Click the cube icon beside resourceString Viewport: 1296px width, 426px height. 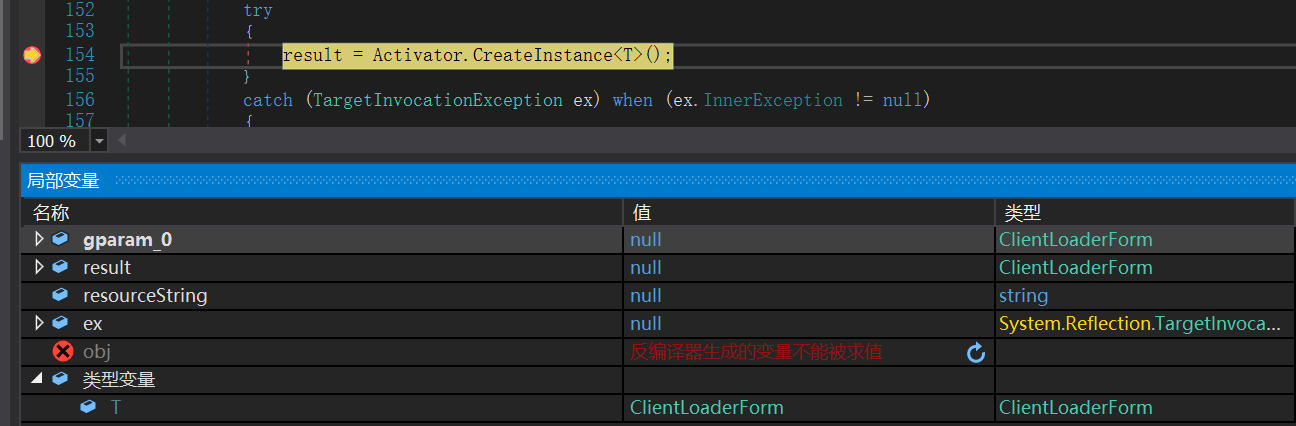pyautogui.click(x=61, y=296)
